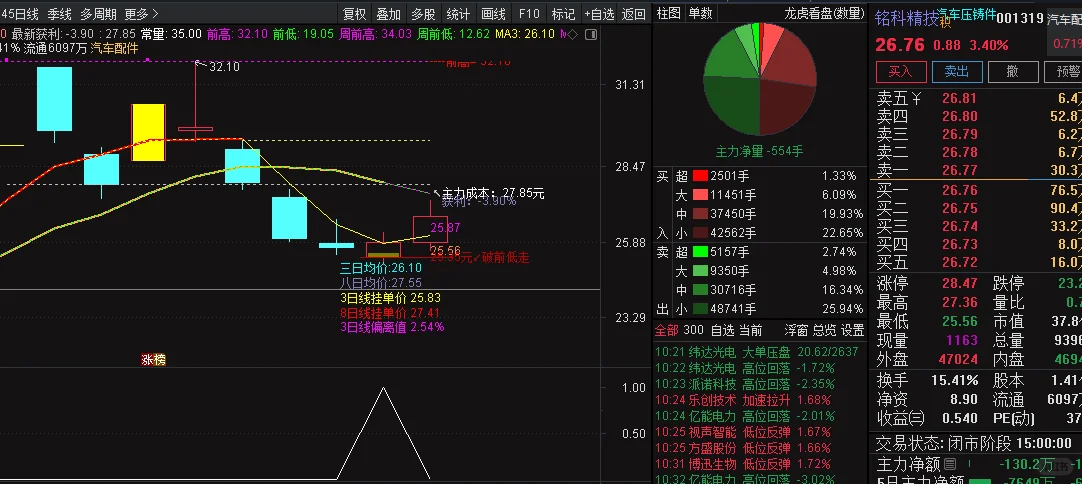Screen dimensions: 1082x484
Task: Click the 小 sell swatch 48741手
Action: pyautogui.click(x=700, y=309)
